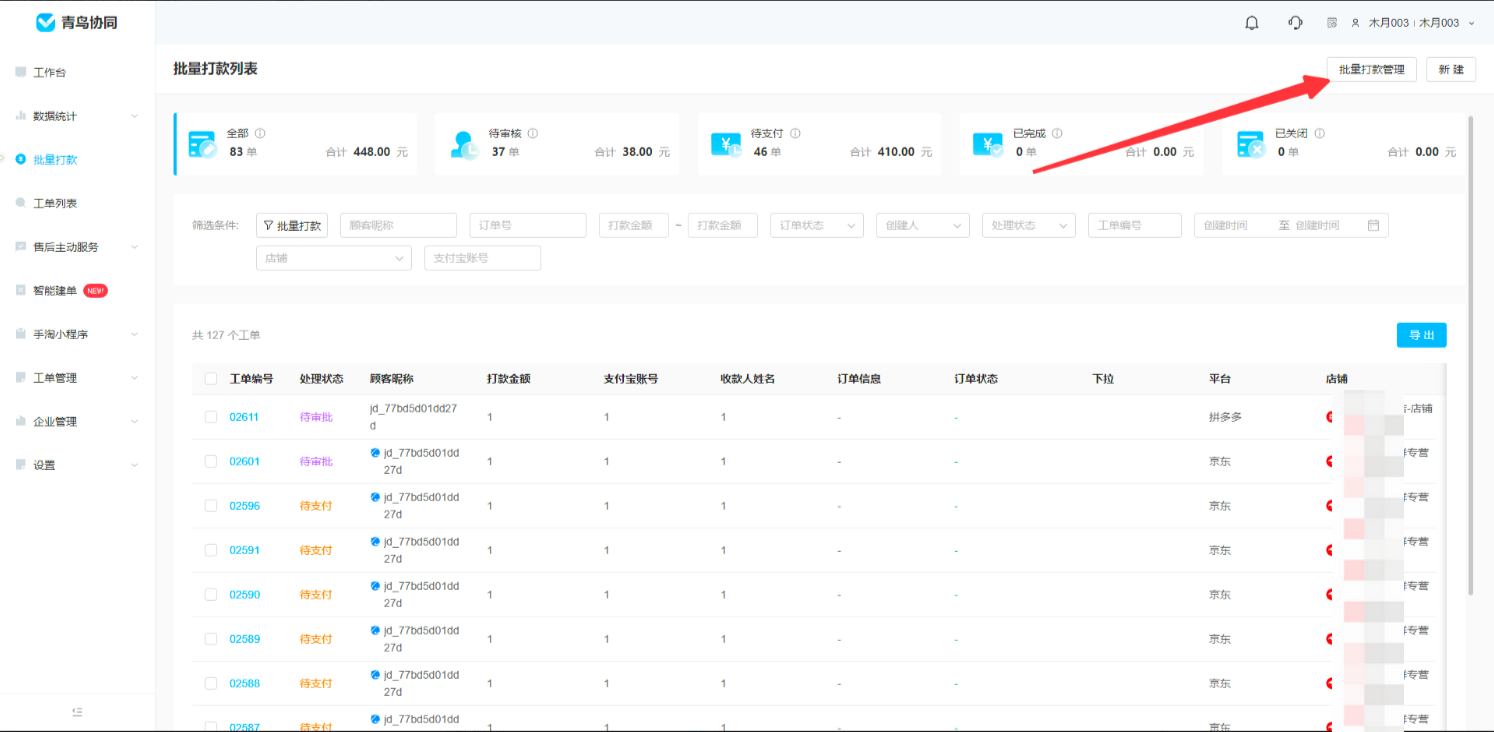Click the 青鸟协同 logo icon
The width and height of the screenshot is (1494, 732).
[x=45, y=22]
